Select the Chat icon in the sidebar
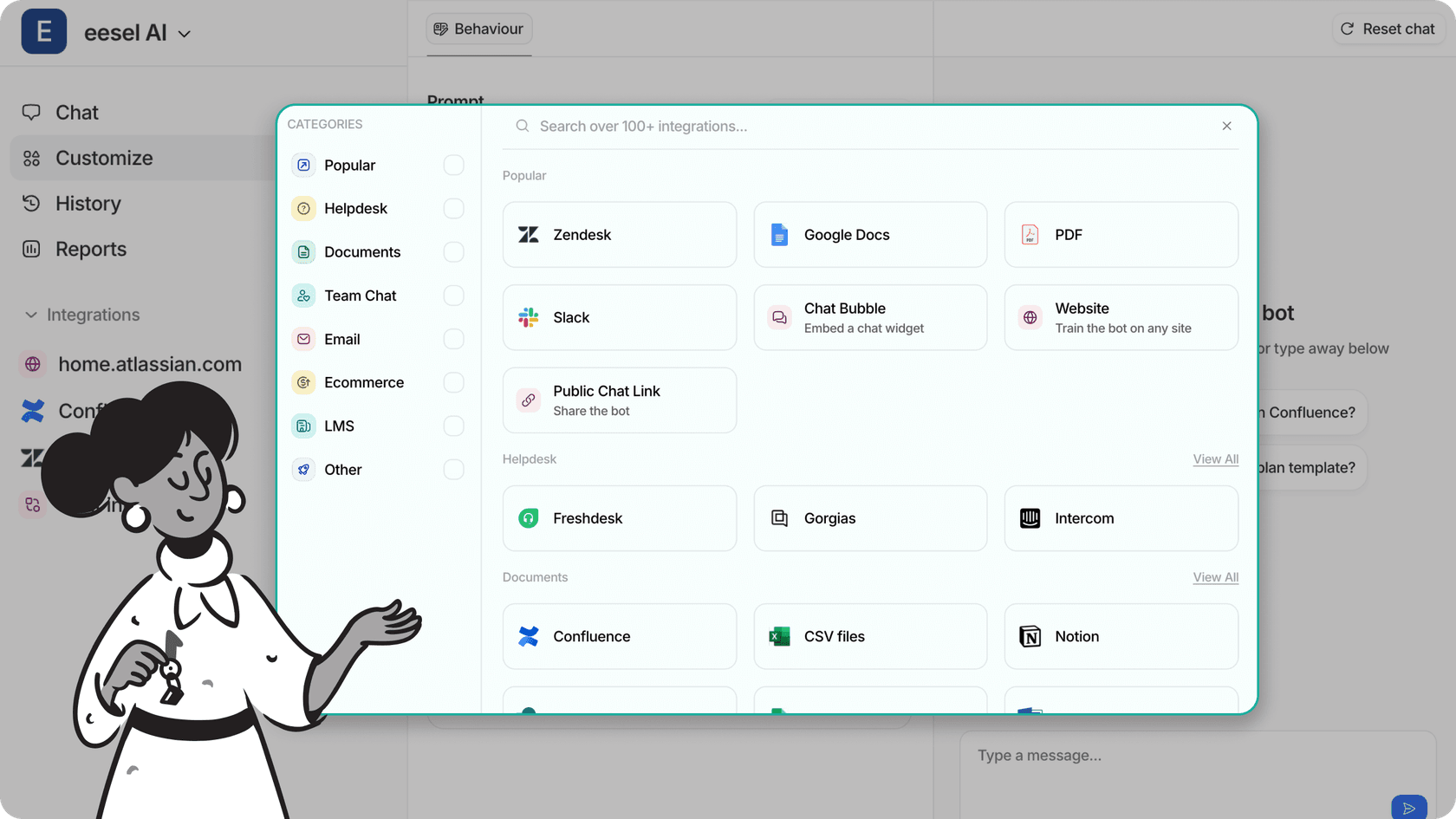 pos(31,112)
